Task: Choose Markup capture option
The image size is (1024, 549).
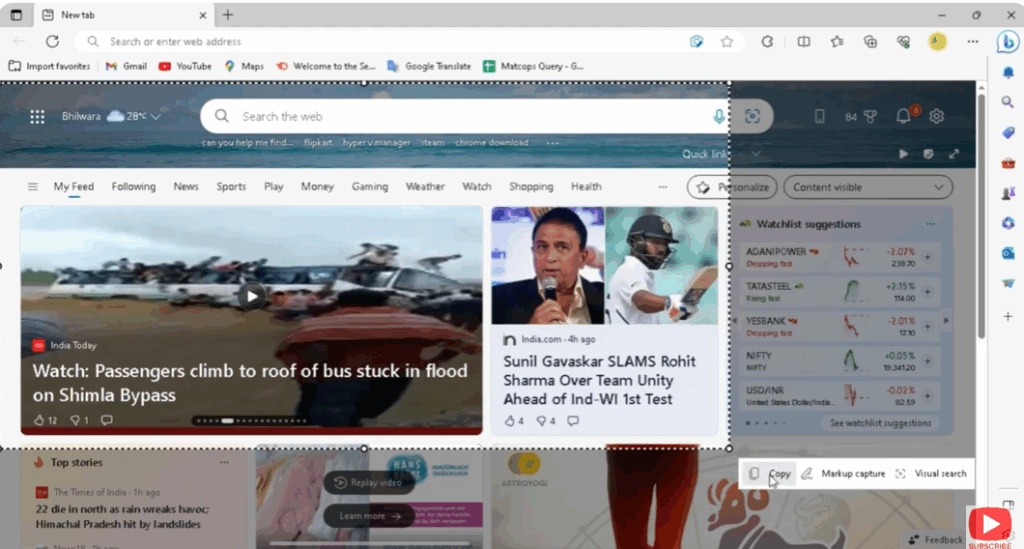Action: coord(843,474)
